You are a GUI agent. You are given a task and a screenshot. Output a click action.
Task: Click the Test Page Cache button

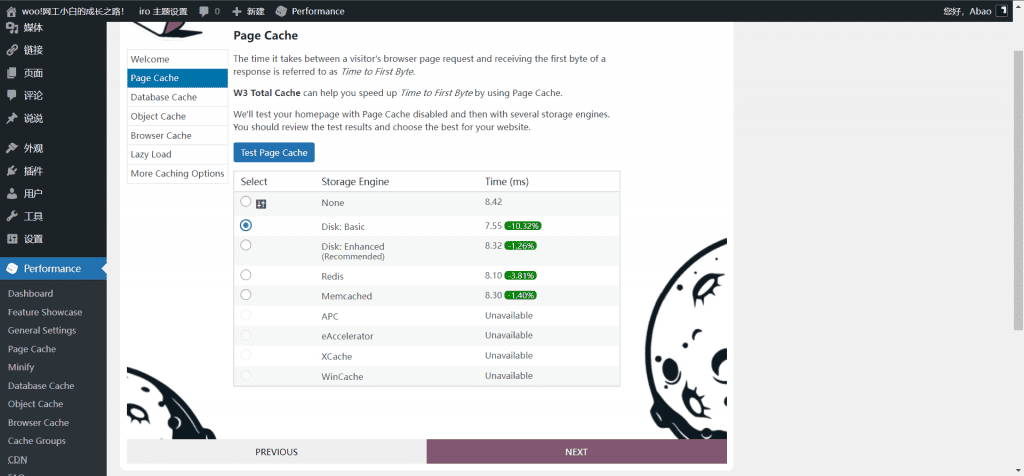274,153
